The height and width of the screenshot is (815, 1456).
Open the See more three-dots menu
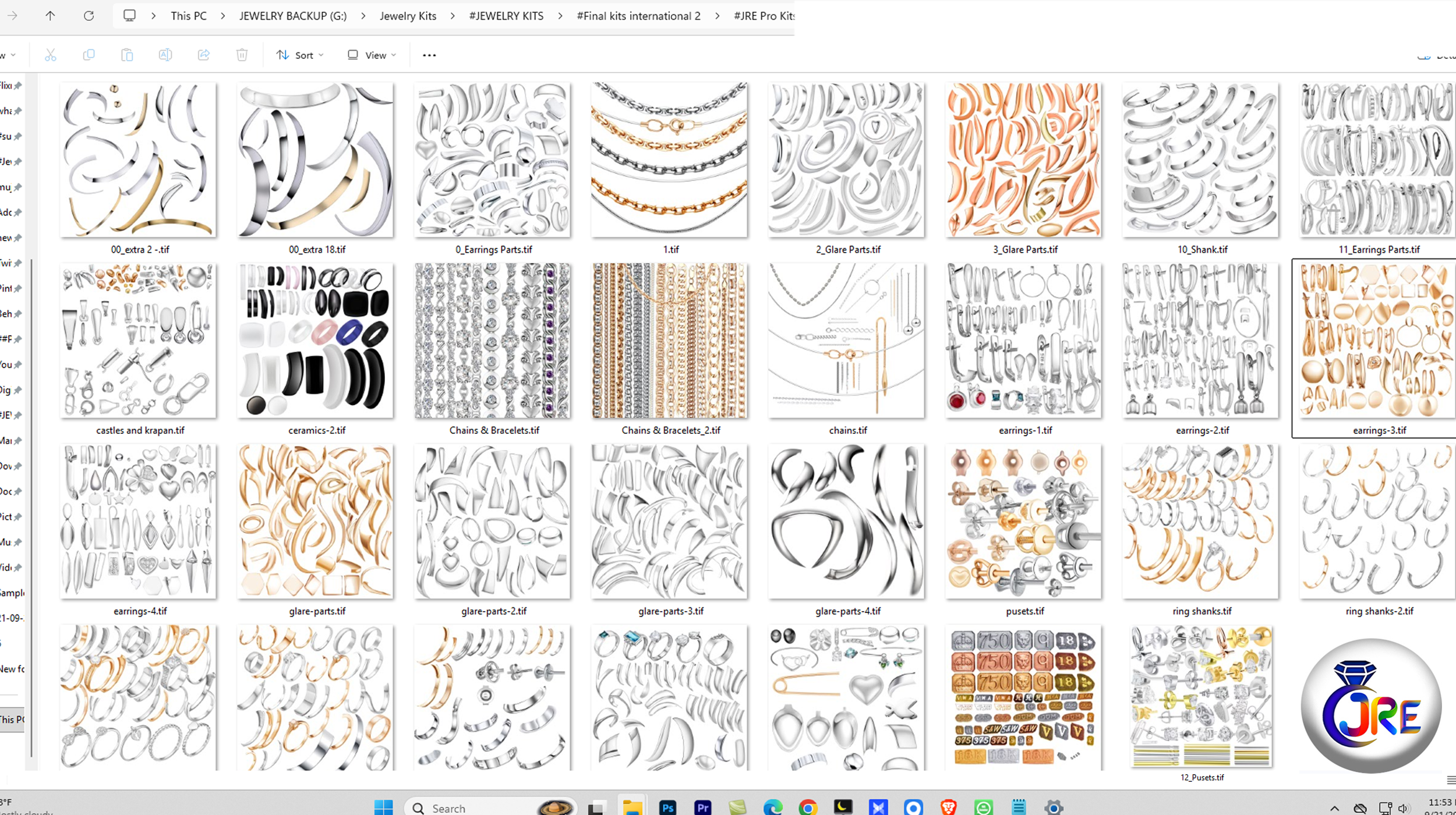[429, 55]
